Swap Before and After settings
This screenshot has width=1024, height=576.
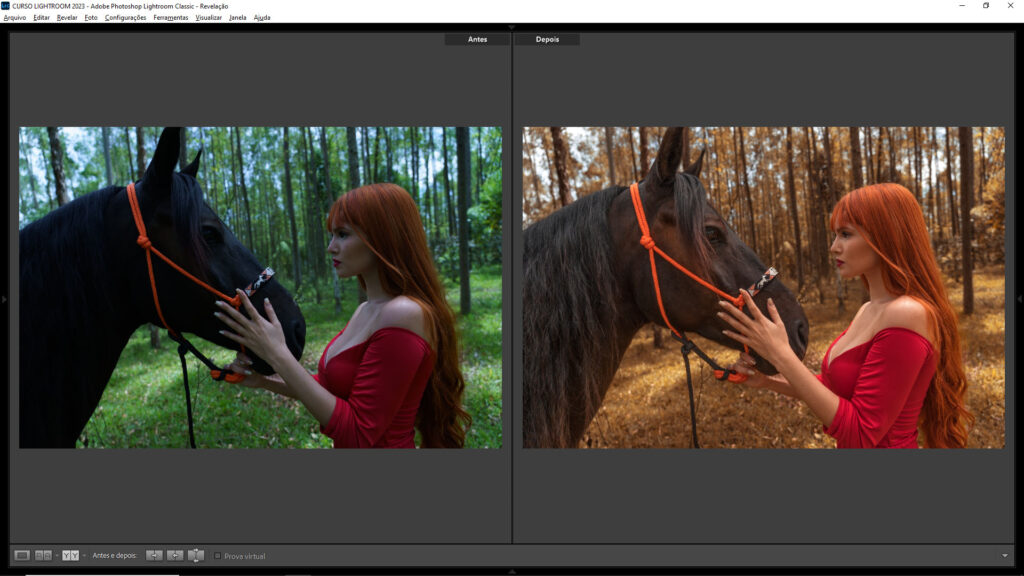pos(196,555)
